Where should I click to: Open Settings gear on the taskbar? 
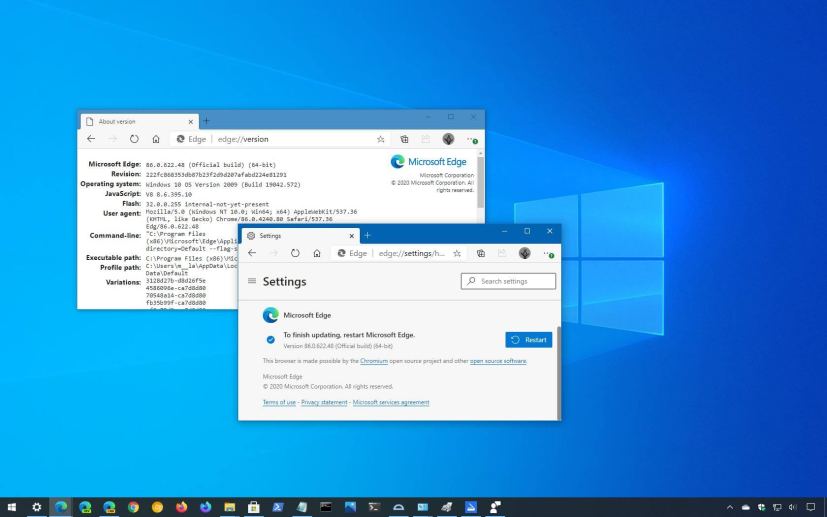pos(36,507)
